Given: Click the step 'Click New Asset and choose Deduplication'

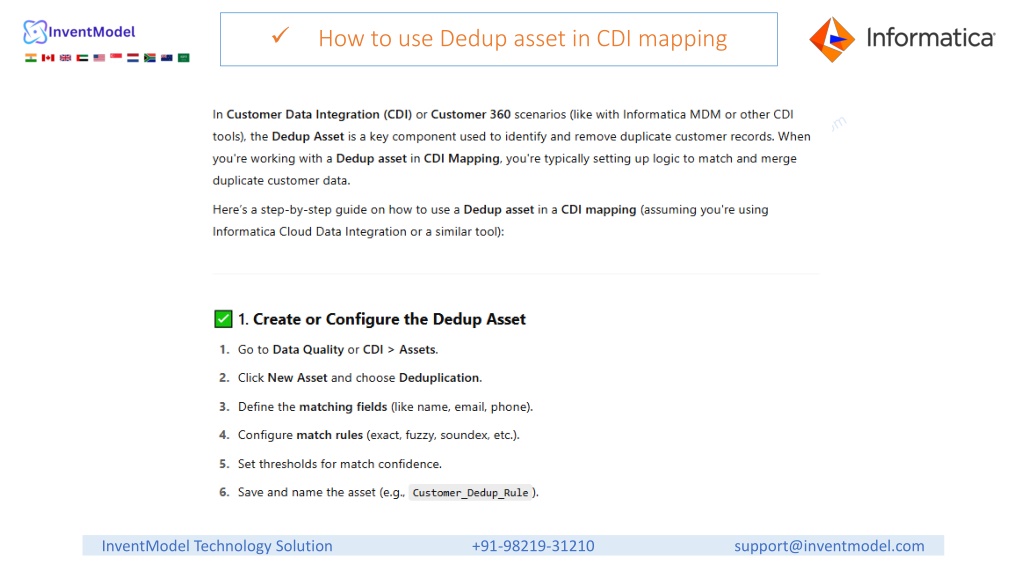Looking at the screenshot, I should pos(360,377).
